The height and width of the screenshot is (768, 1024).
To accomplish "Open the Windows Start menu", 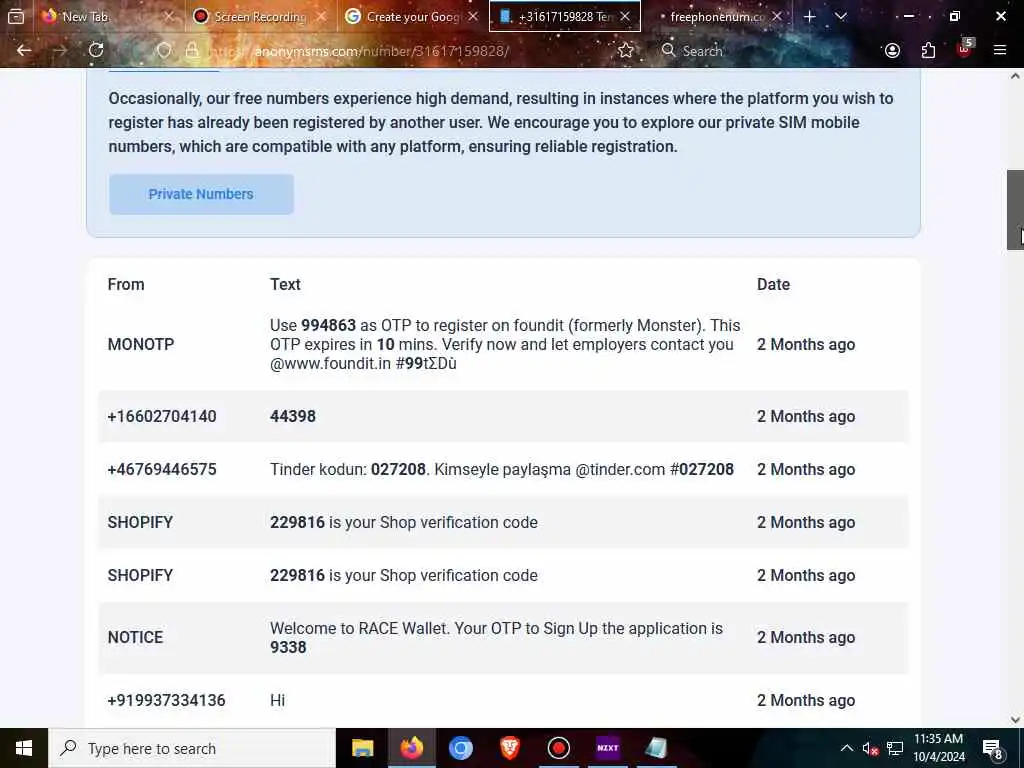I will click(24, 748).
